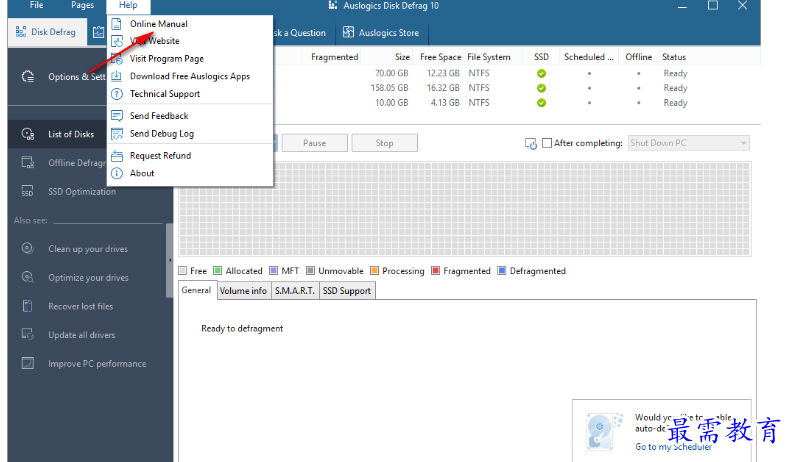Click the cluster map grid area

(465, 209)
